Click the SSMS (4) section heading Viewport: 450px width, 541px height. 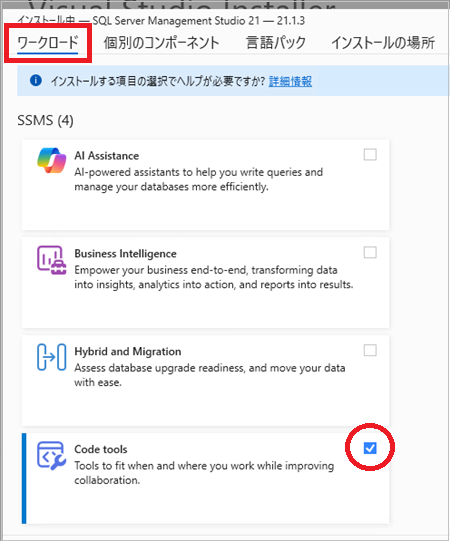click(45, 120)
